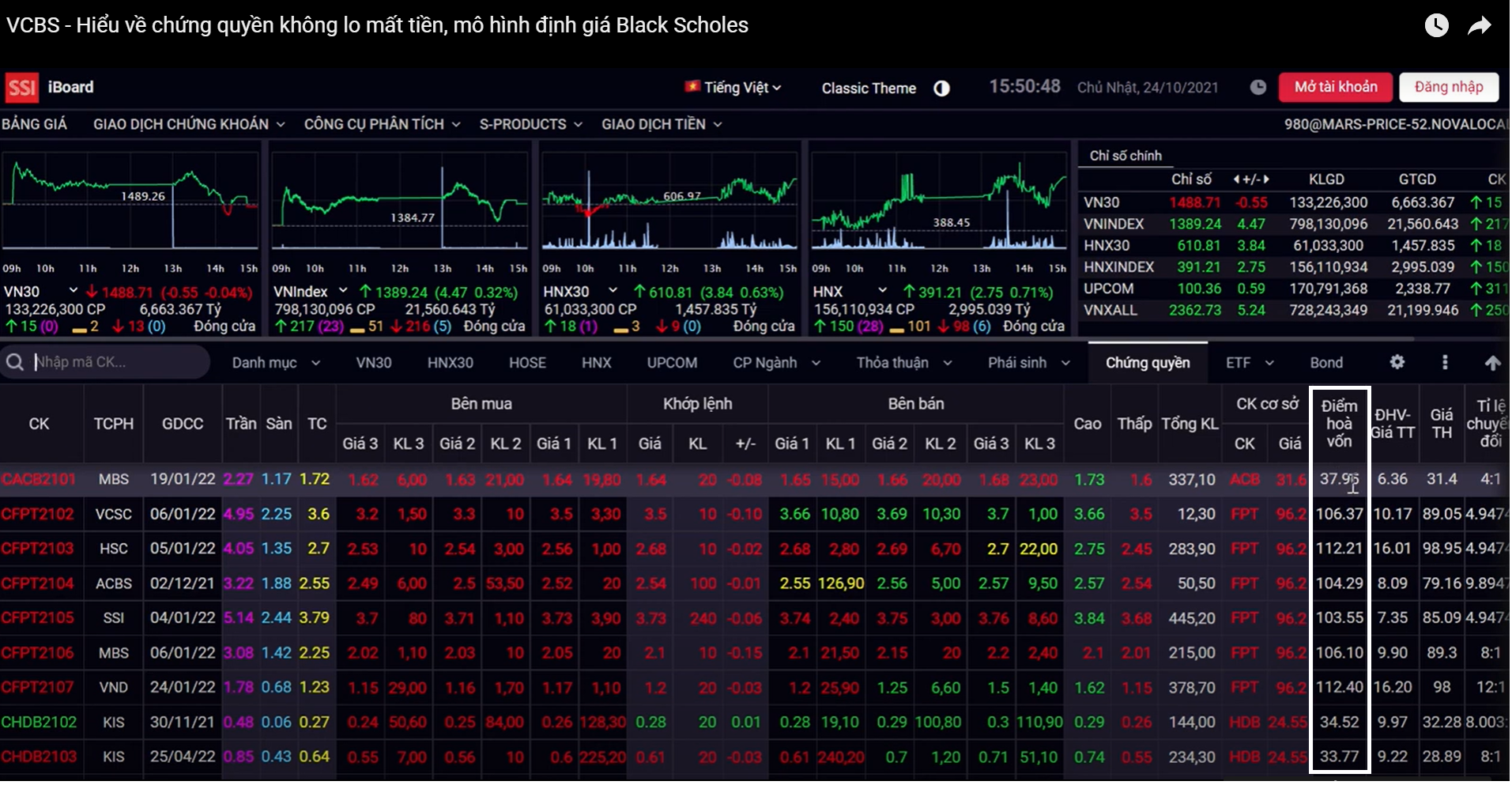The height and width of the screenshot is (785, 1512).
Task: Click warrant code CFPT2106
Action: [x=38, y=653]
